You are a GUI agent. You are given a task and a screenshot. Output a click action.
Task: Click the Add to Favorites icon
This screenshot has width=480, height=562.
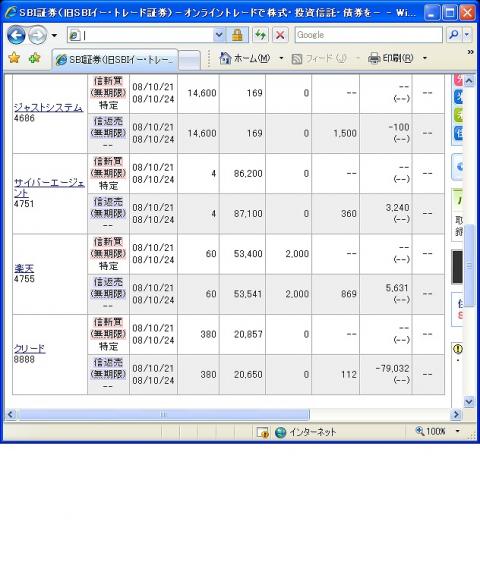point(35,57)
